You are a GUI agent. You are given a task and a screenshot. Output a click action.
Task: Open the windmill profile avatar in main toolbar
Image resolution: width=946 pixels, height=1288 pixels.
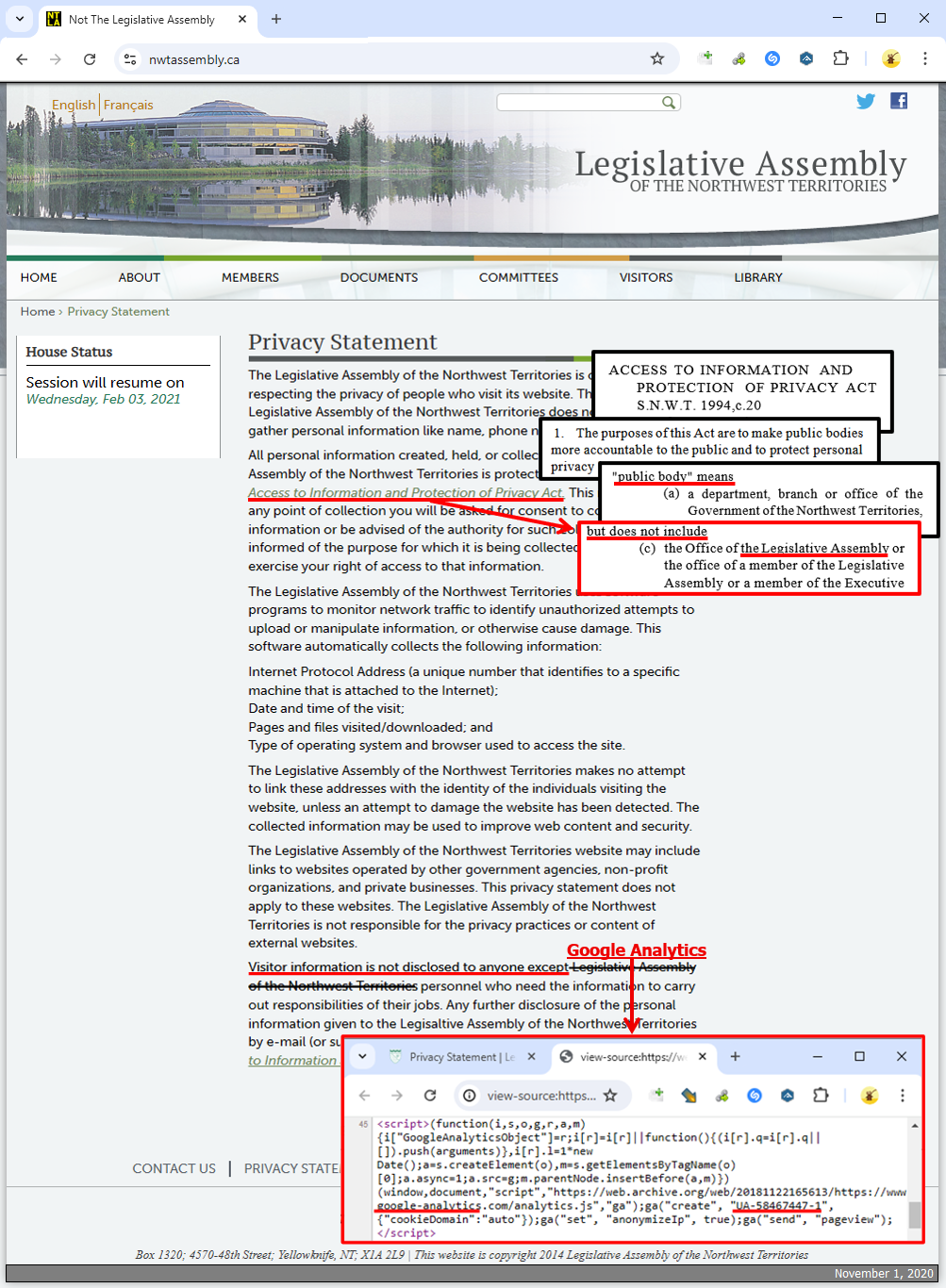[891, 58]
